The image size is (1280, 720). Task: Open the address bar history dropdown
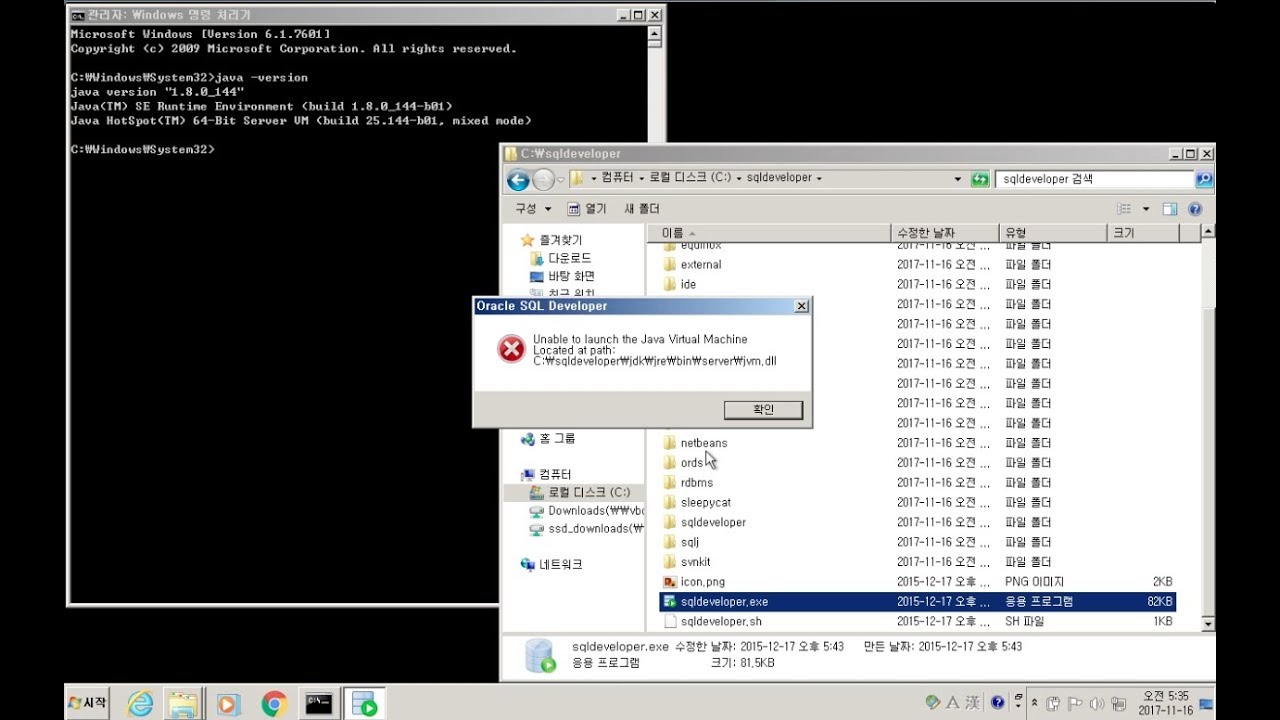(958, 179)
